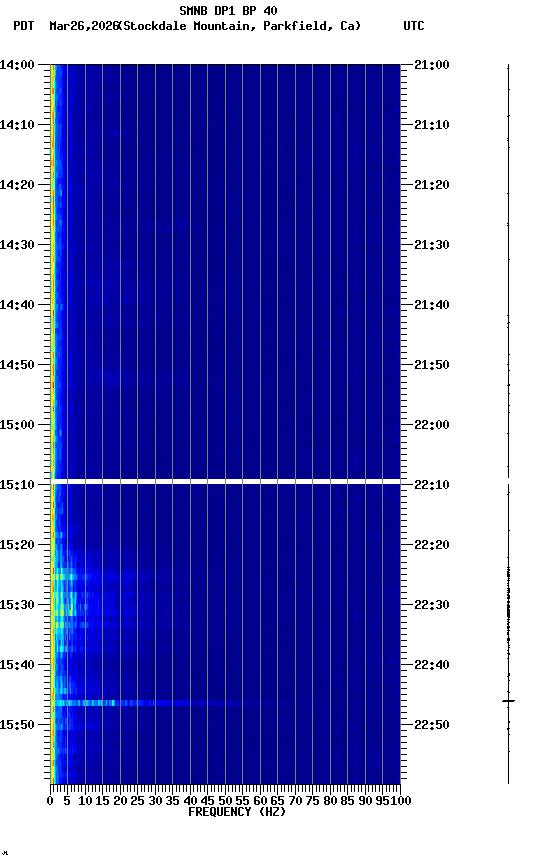Click the '40' frequency axis label
The height and width of the screenshot is (864, 552).
click(190, 801)
